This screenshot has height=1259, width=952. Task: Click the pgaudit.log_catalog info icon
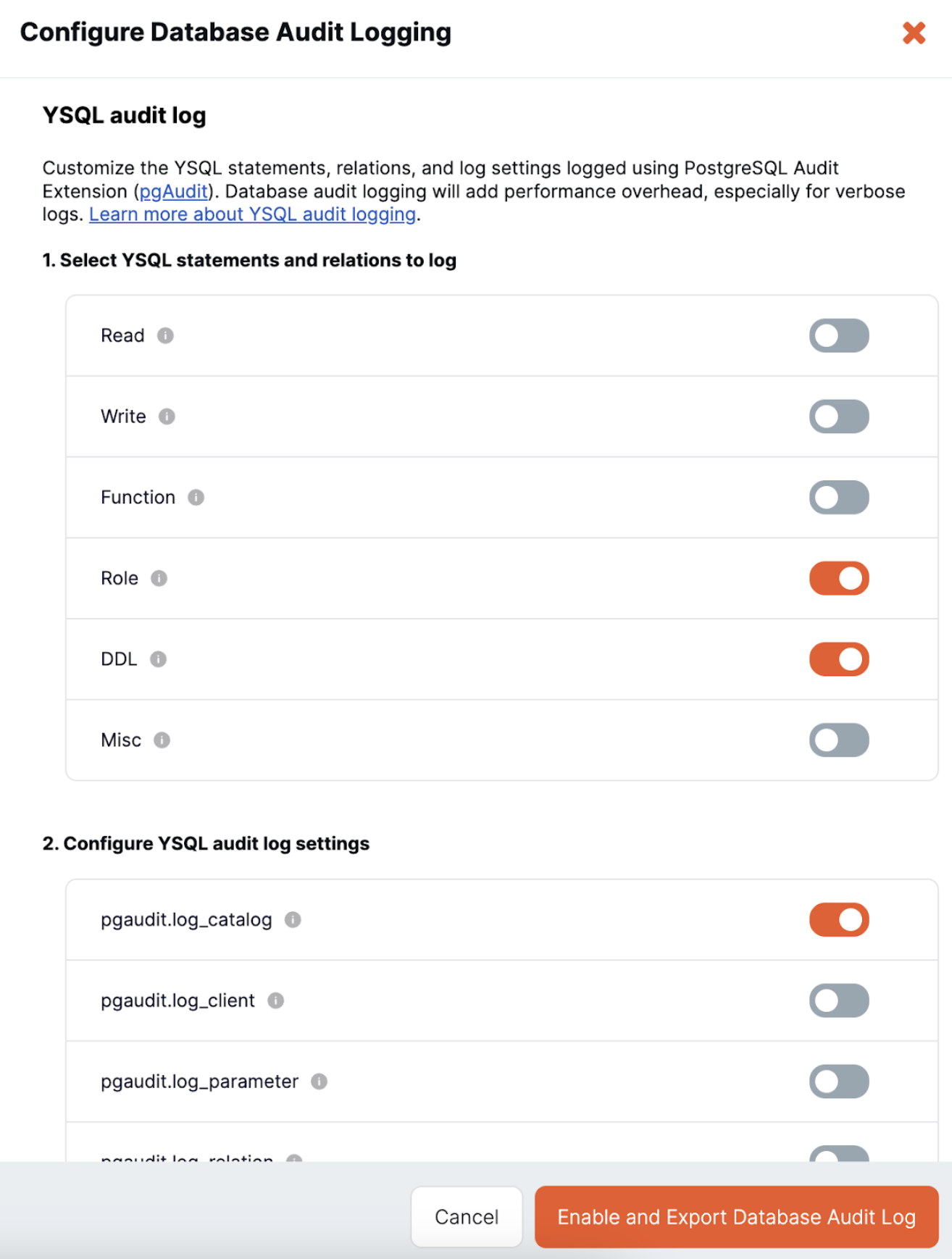coord(293,919)
